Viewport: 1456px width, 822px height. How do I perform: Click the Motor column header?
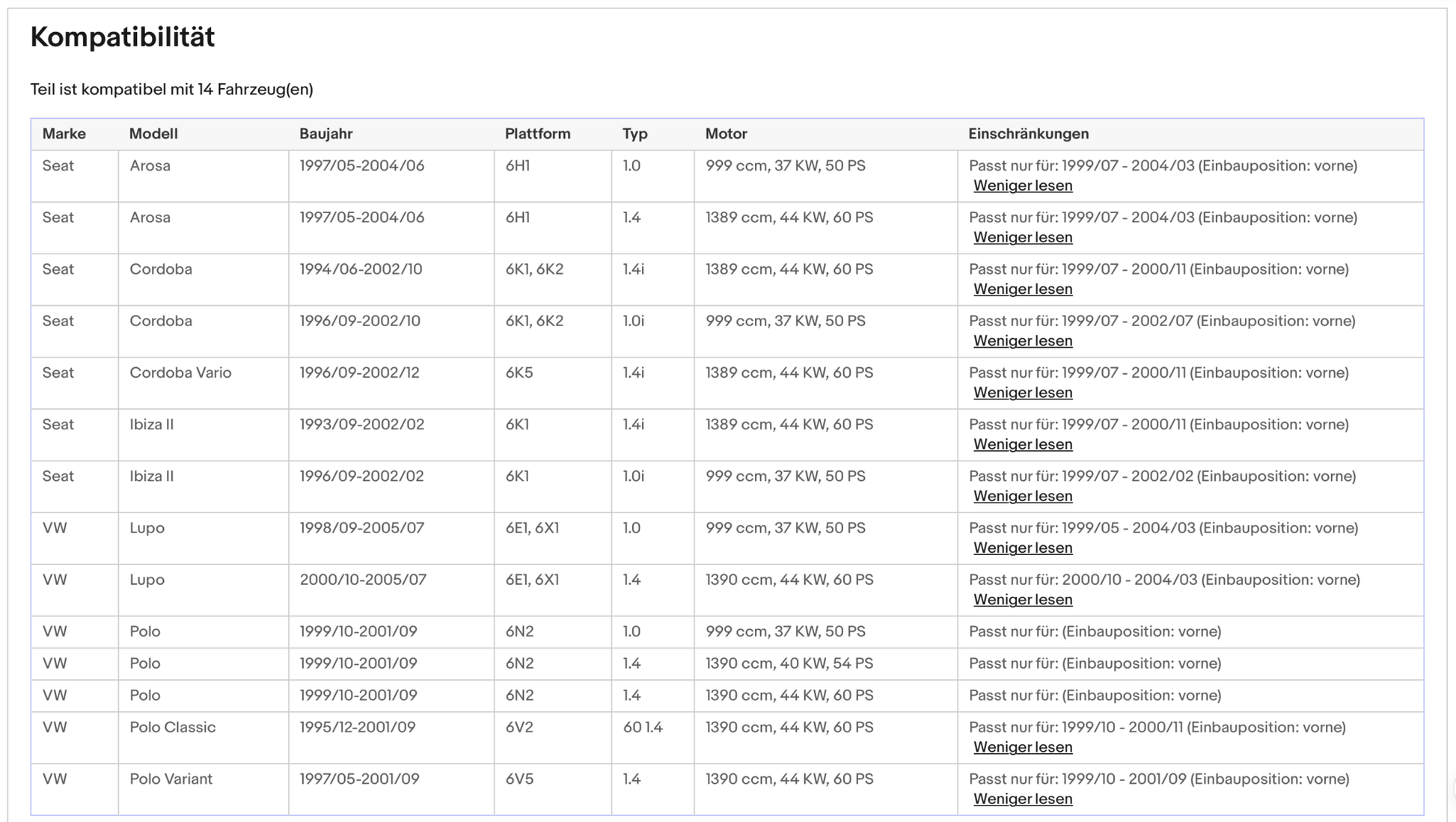coord(726,134)
